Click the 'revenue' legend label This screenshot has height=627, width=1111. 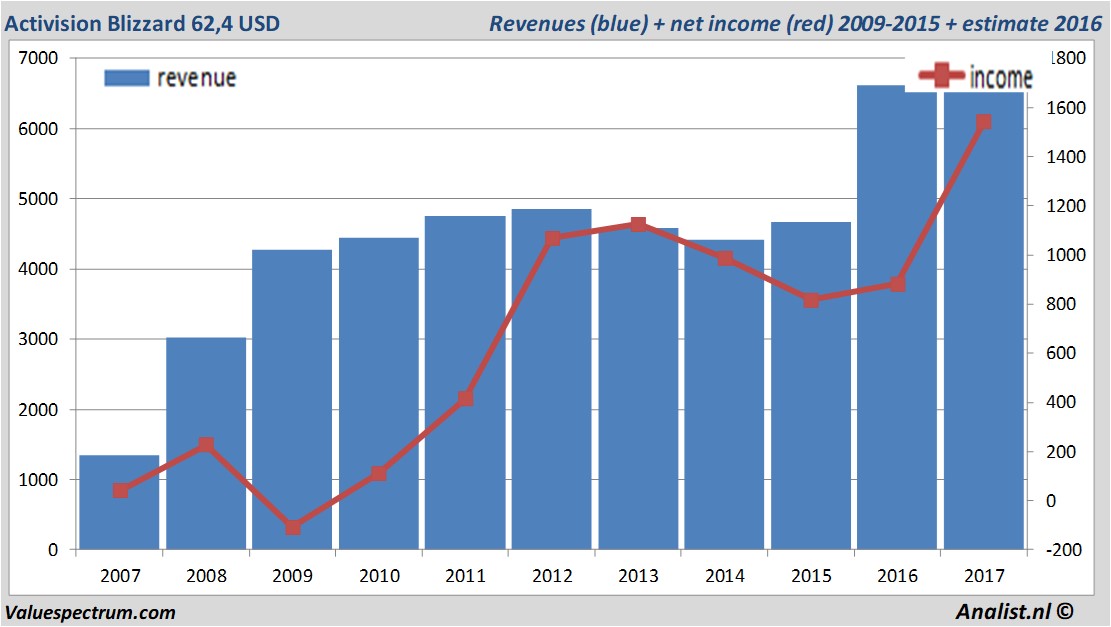196,78
